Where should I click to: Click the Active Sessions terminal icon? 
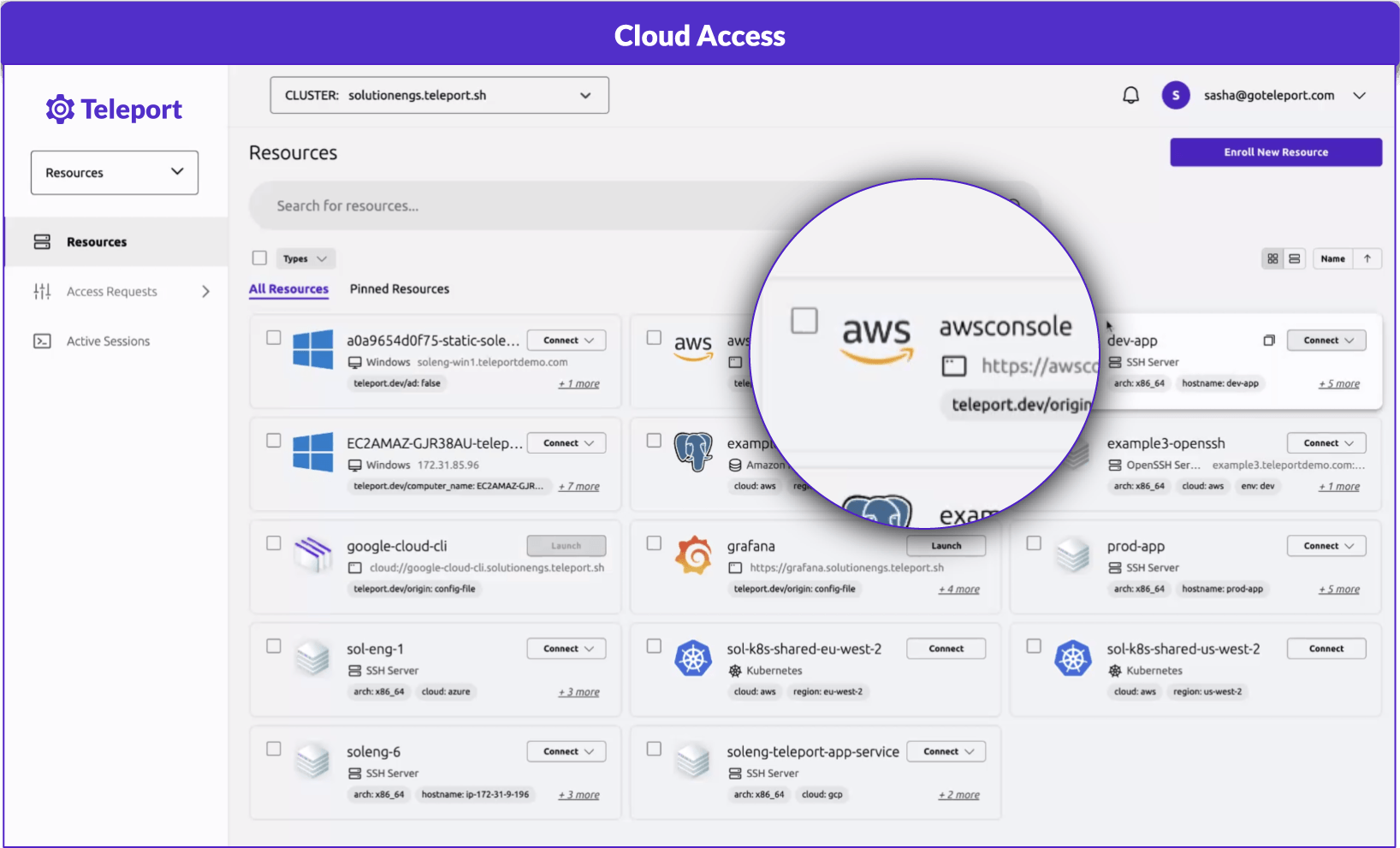42,341
